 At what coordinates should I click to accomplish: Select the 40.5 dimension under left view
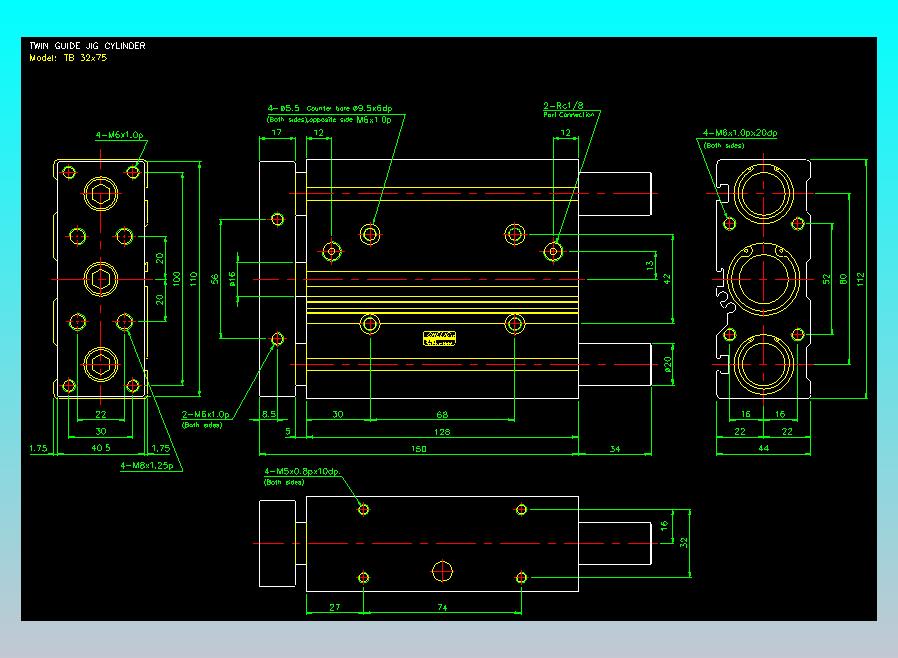100,449
